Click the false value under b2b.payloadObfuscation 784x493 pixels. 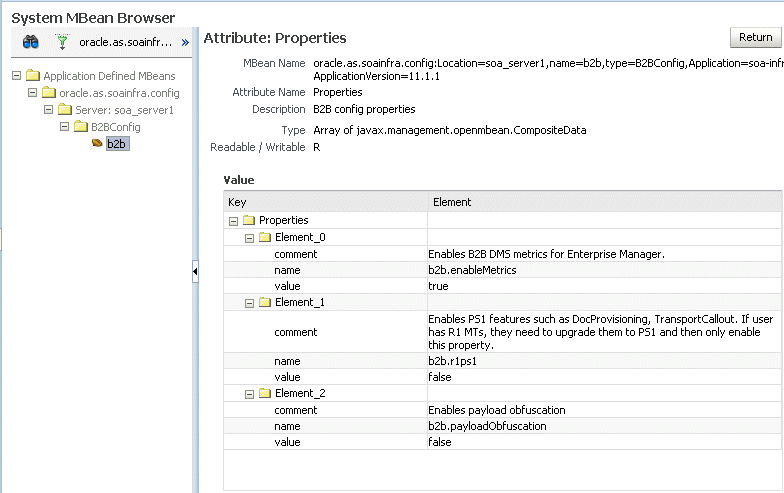440,442
